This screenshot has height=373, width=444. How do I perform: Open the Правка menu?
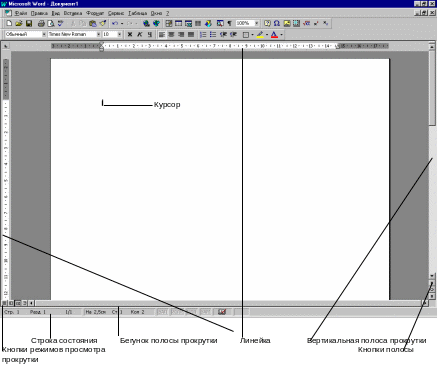pyautogui.click(x=39, y=13)
